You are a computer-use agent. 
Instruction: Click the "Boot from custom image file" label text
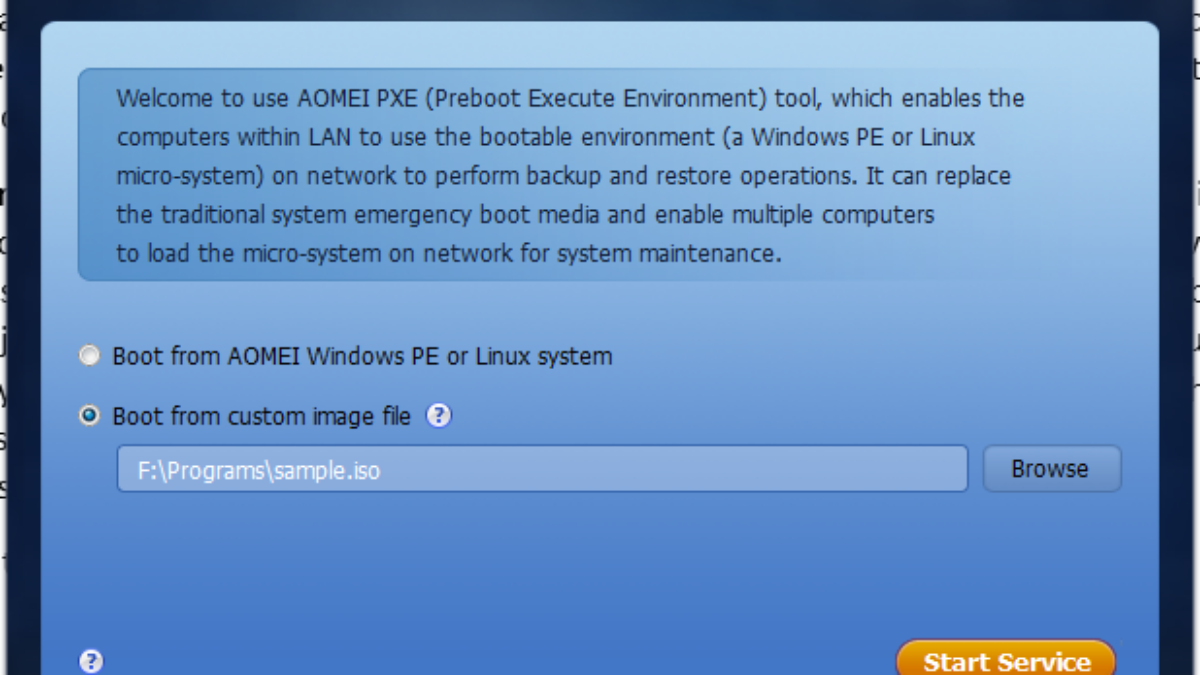coord(261,416)
